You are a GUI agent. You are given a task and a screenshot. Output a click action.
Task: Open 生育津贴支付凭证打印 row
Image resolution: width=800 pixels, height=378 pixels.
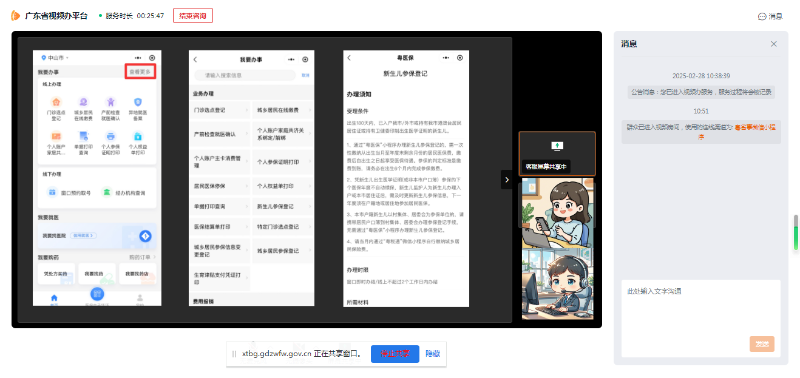(x=219, y=279)
